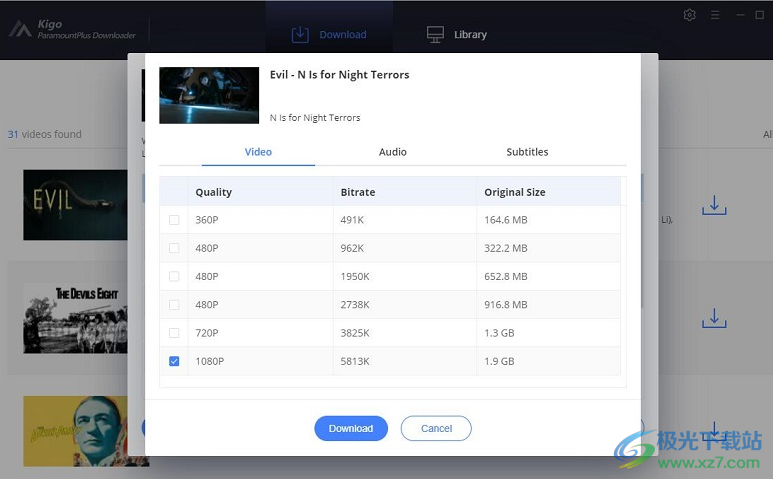Viewport: 773px width, 479px height.
Task: Click the blue Download button
Action: [x=351, y=428]
